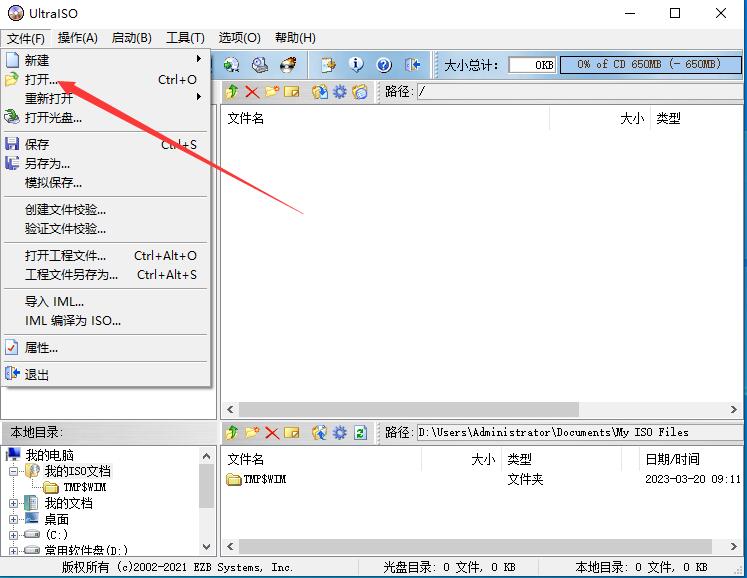Click the green refresh icon in local pane toolbar

tap(360, 433)
